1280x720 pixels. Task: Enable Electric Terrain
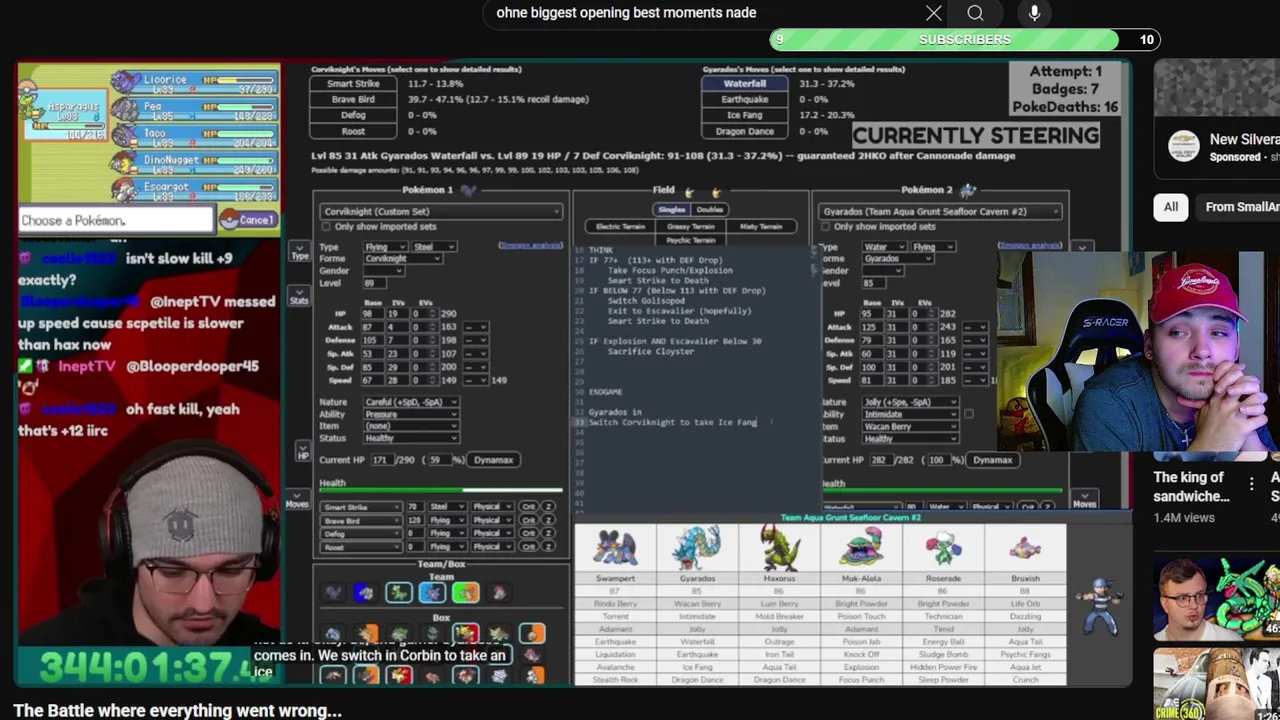(x=620, y=227)
